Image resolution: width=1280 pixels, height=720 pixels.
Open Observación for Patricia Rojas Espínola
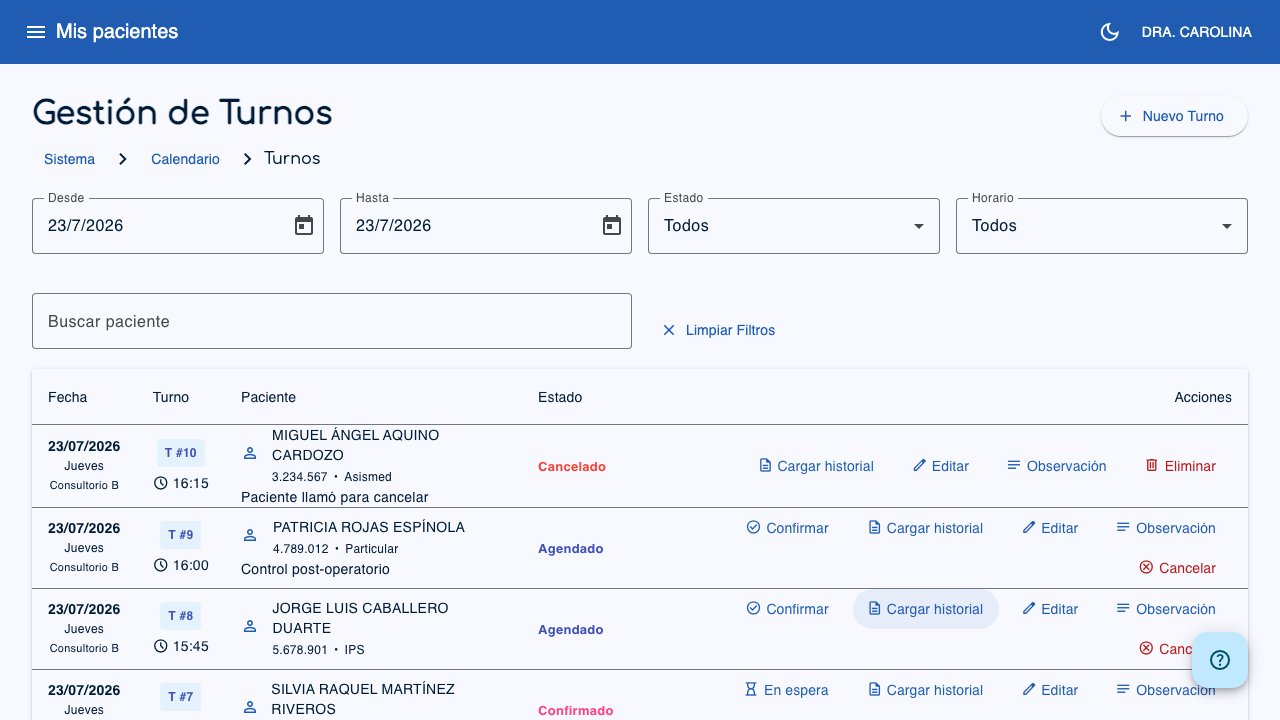click(1166, 528)
